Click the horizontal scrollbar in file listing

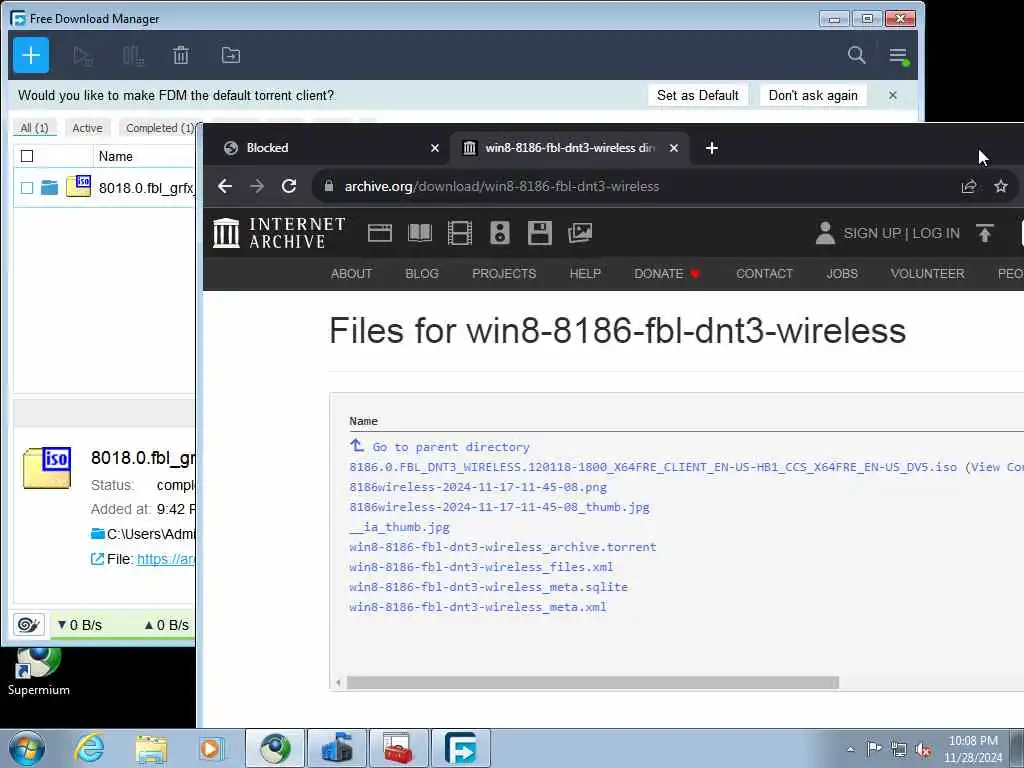[x=592, y=683]
